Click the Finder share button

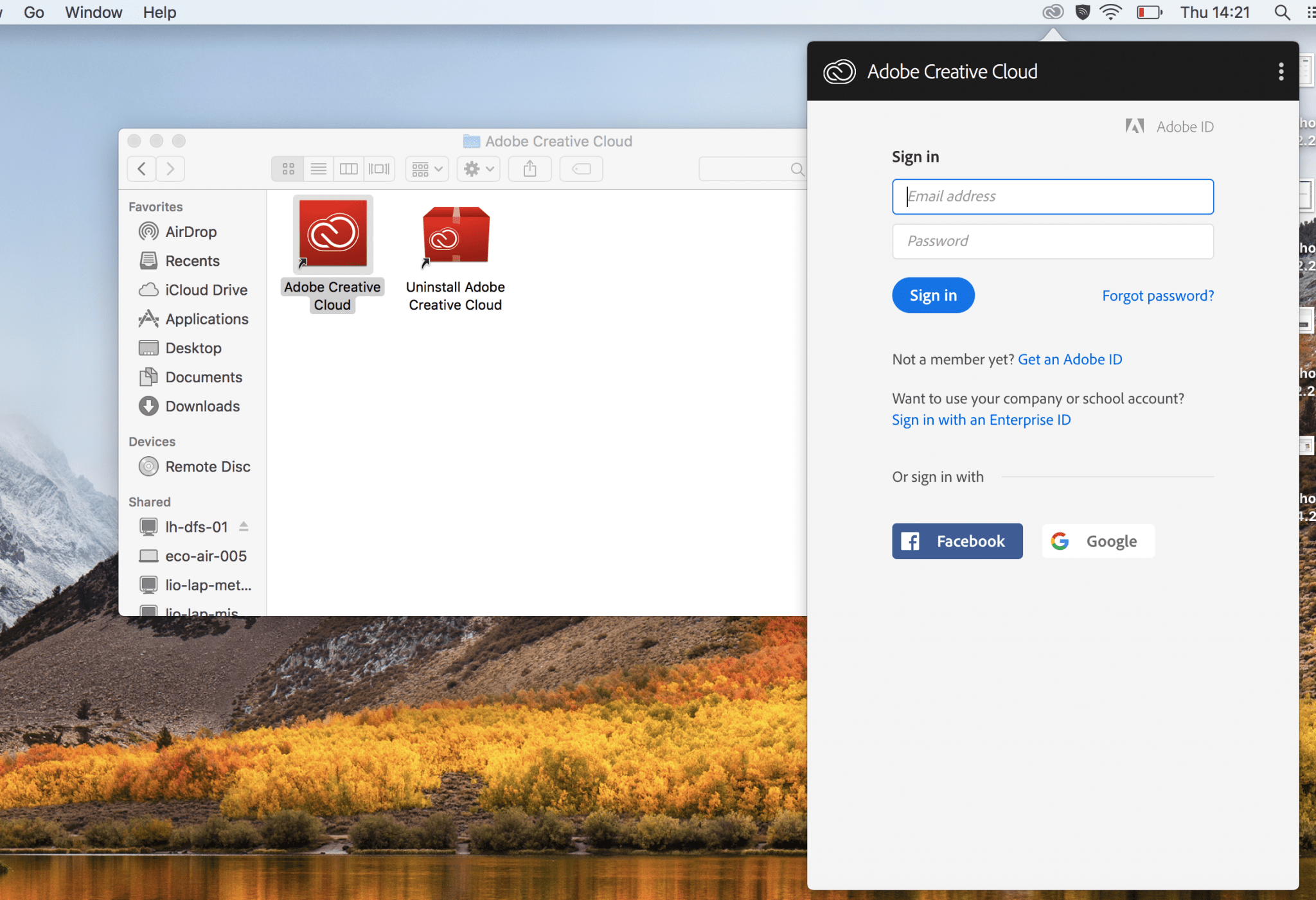point(529,169)
